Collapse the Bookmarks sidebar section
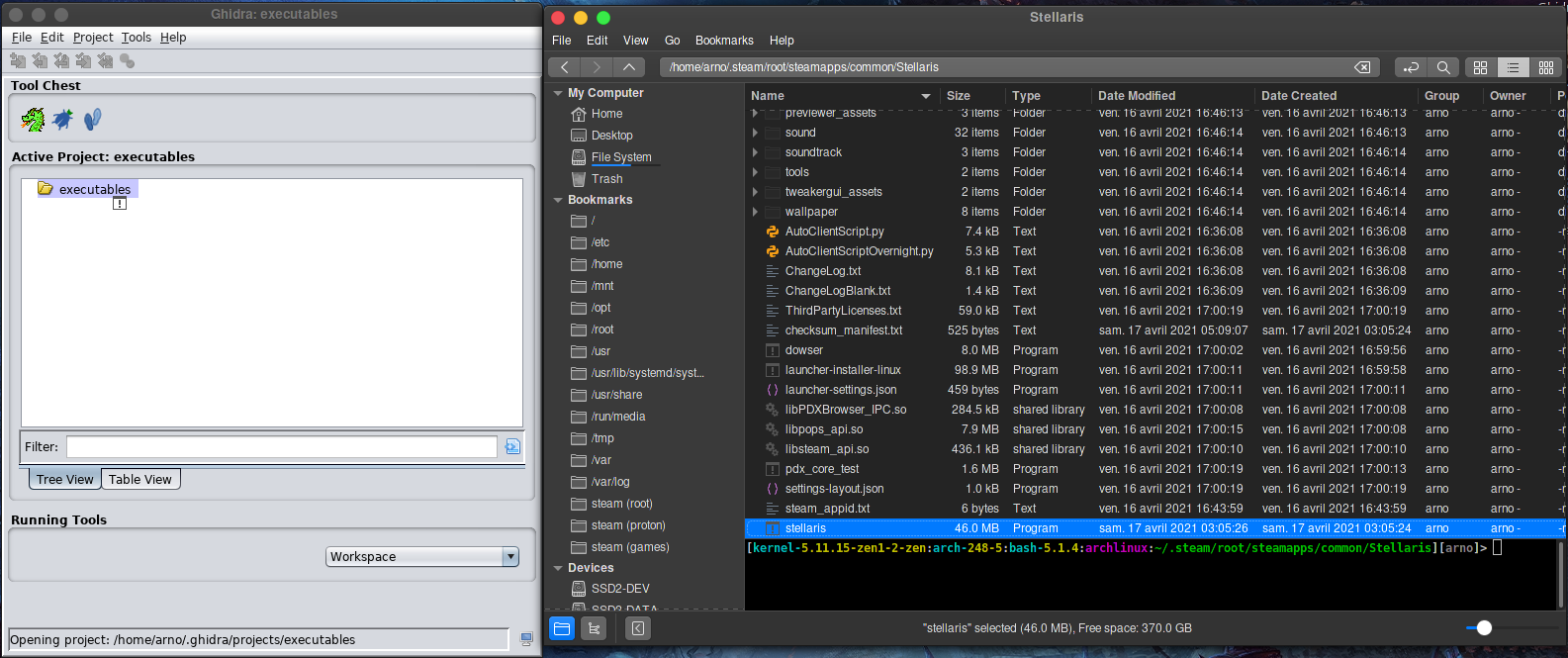Image resolution: width=1568 pixels, height=658 pixels. (x=558, y=200)
